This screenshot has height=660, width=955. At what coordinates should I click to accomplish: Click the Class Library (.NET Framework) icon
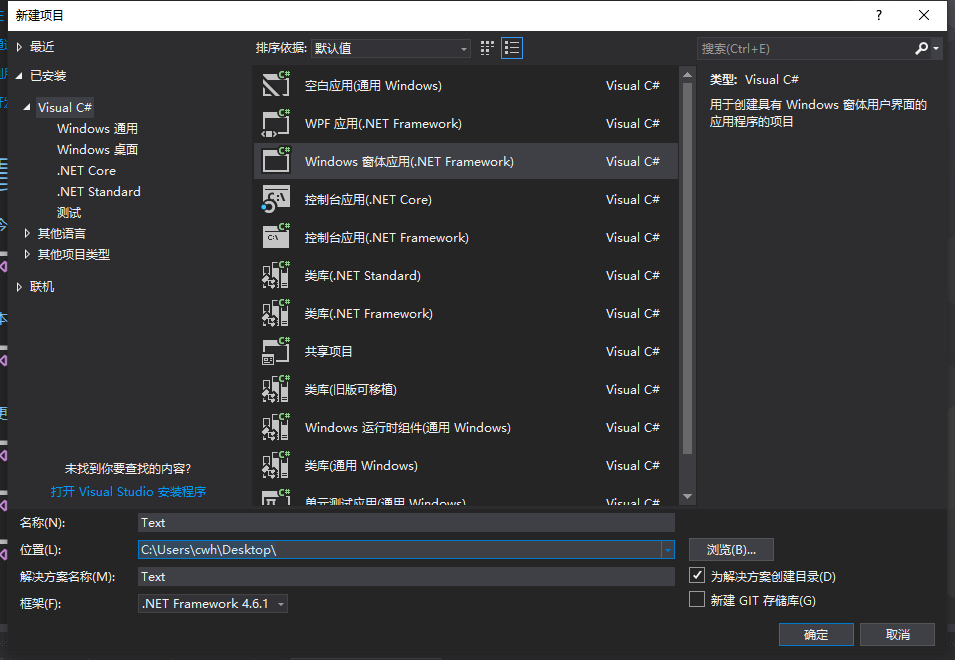pos(276,313)
